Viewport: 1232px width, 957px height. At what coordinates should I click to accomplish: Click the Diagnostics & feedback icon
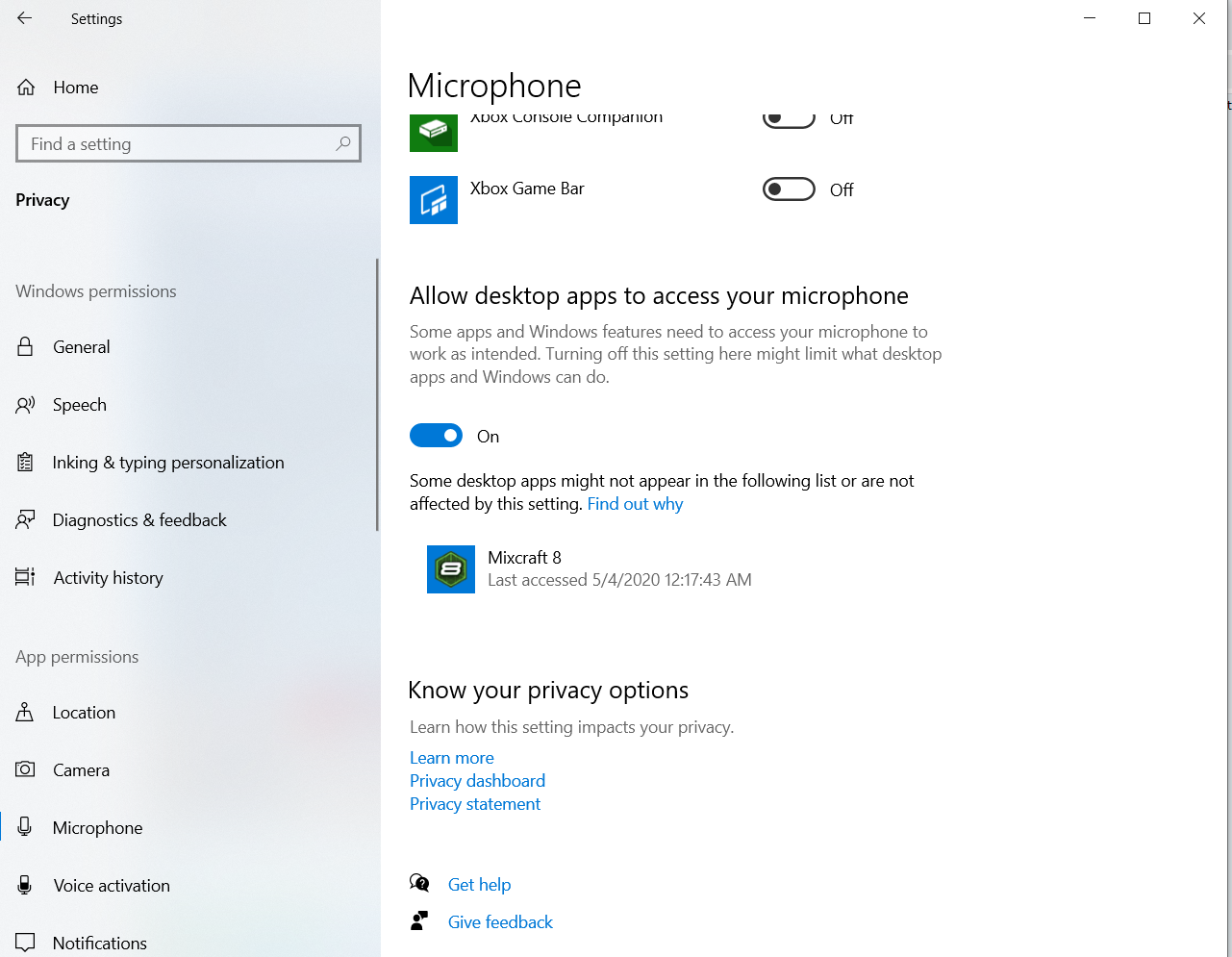click(26, 520)
